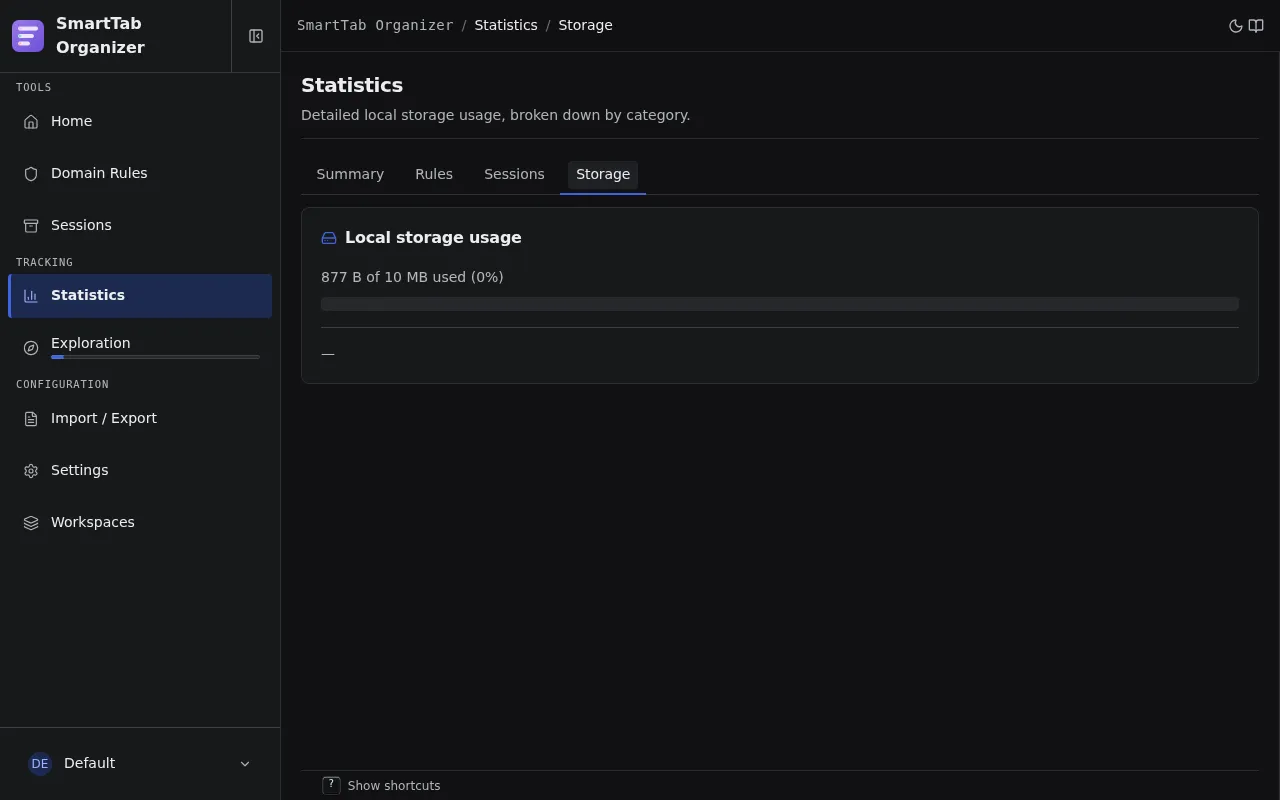Click the 'Detailed local storage usage' description text
Screen dimensions: 1280x800
(x=495, y=116)
